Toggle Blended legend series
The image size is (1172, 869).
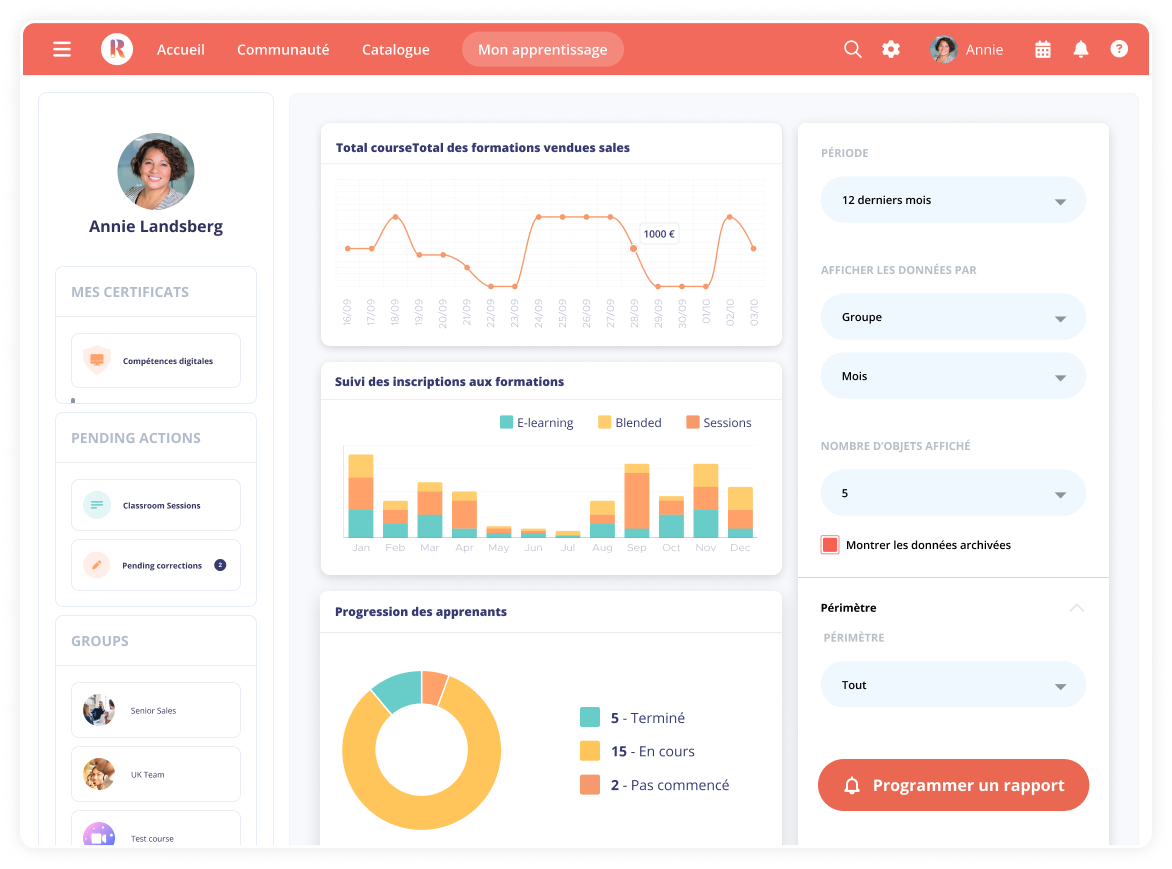[630, 422]
